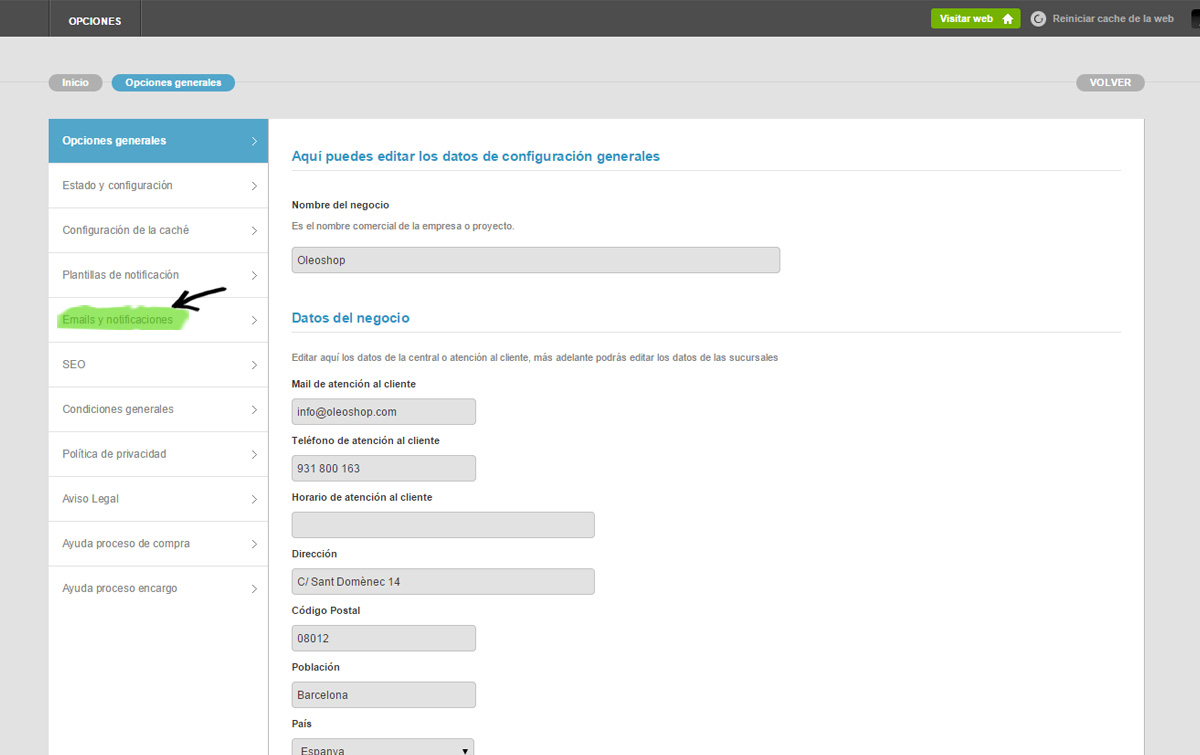Select Opciones generales in the sidebar
1200x755 pixels.
point(158,141)
